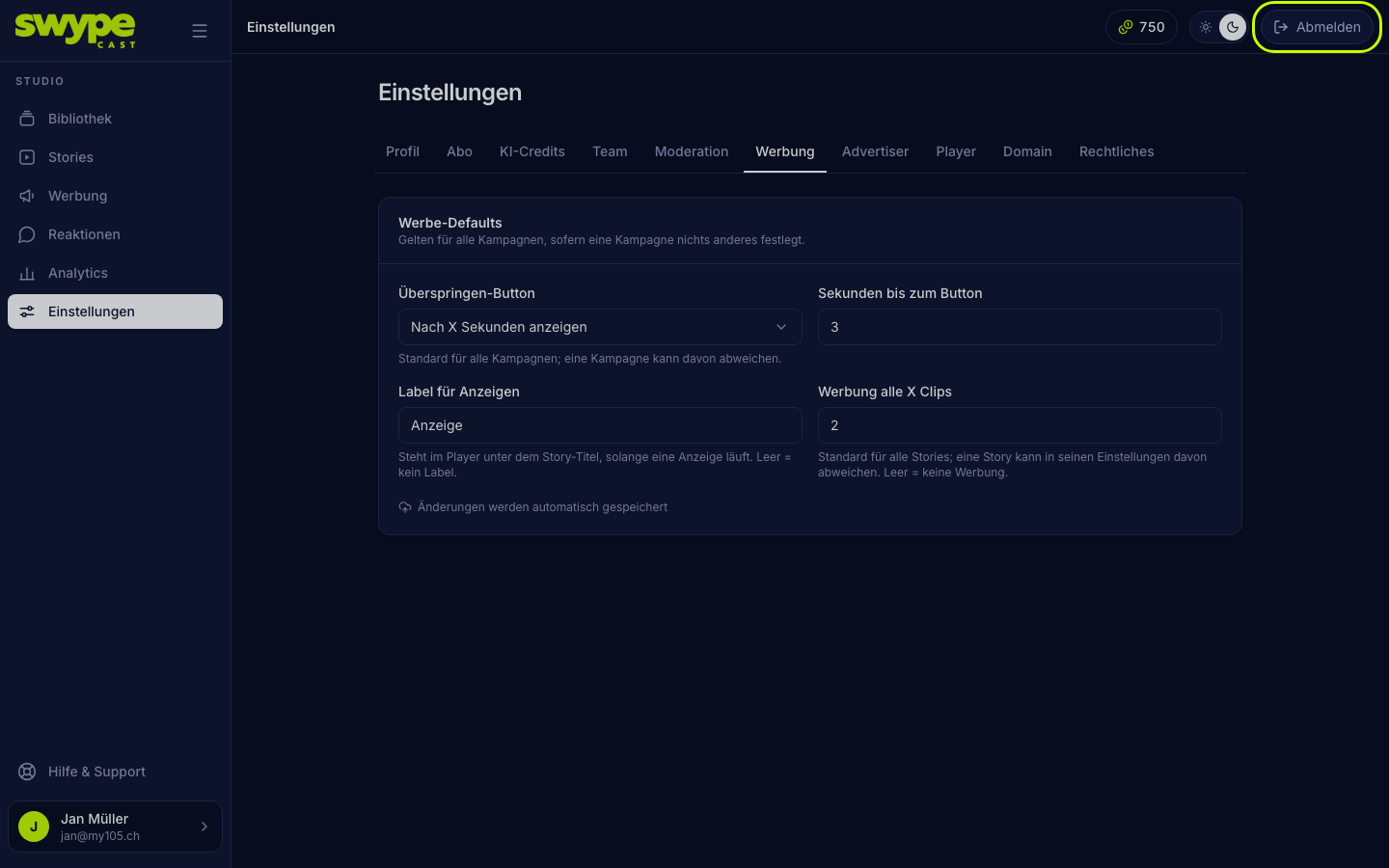Click 'Gelten für alle Kampagnen' description text
Image resolution: width=1389 pixels, height=868 pixels.
pyautogui.click(x=601, y=240)
